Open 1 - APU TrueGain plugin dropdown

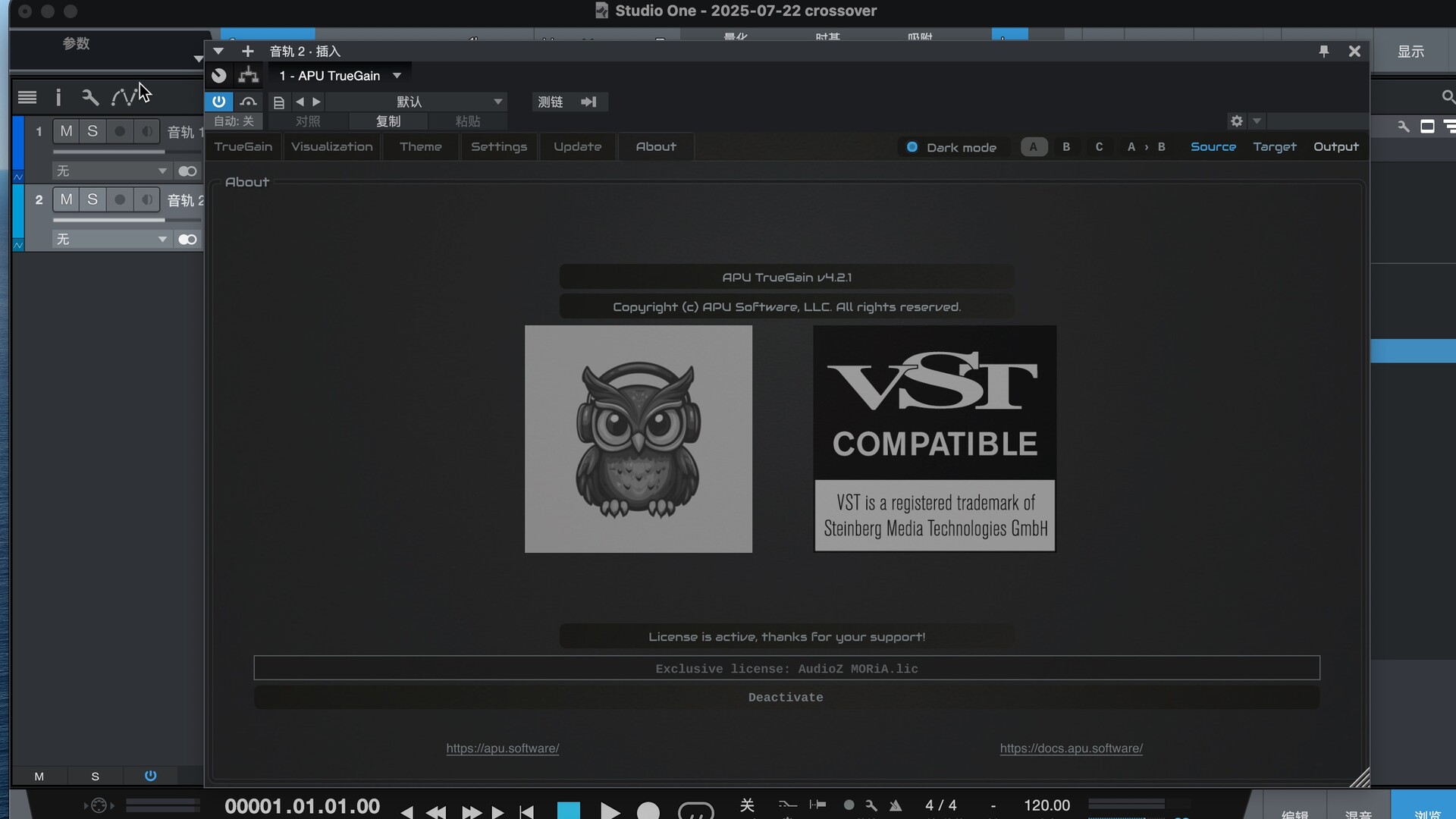click(x=340, y=76)
